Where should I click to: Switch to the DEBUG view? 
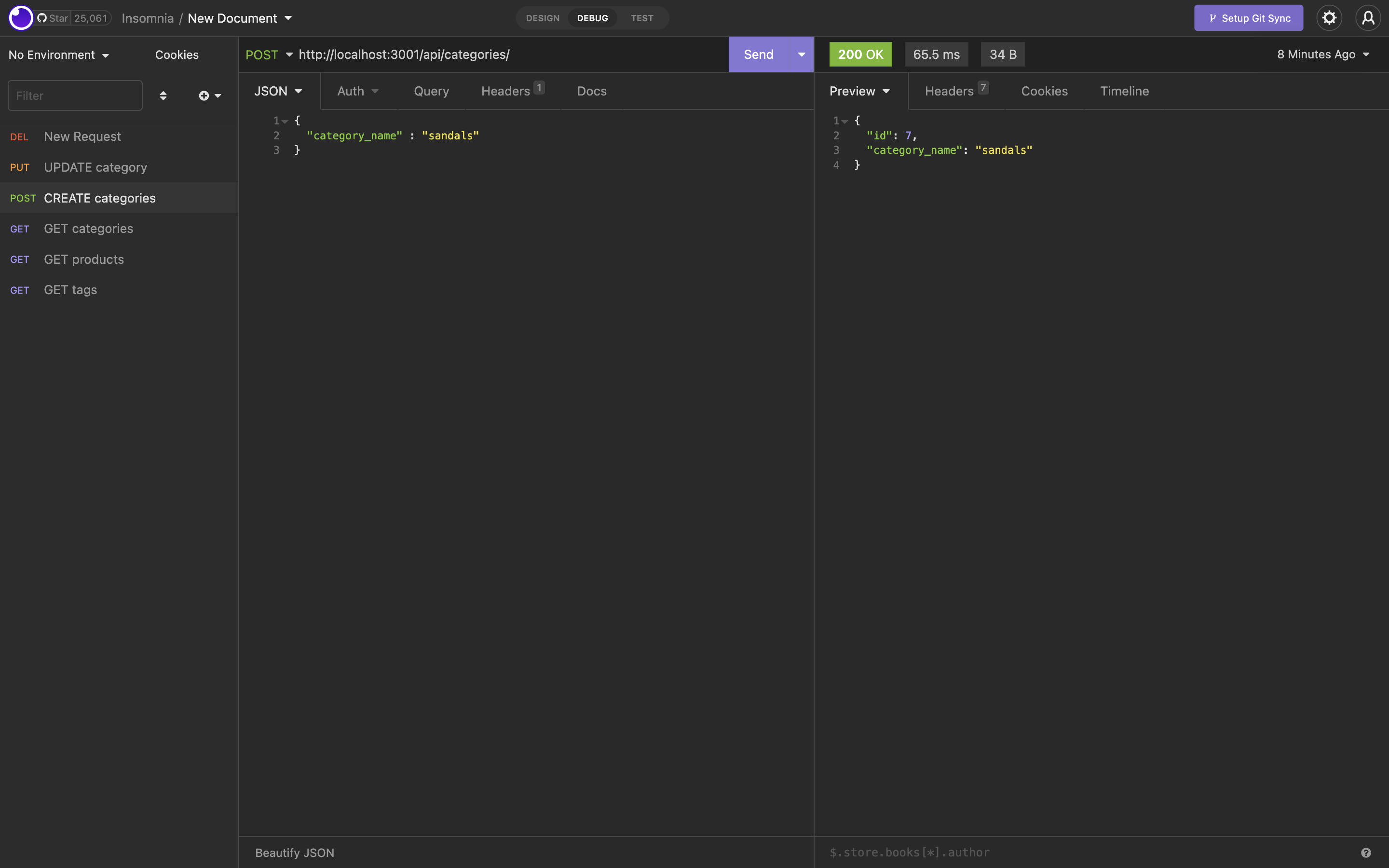pyautogui.click(x=592, y=18)
